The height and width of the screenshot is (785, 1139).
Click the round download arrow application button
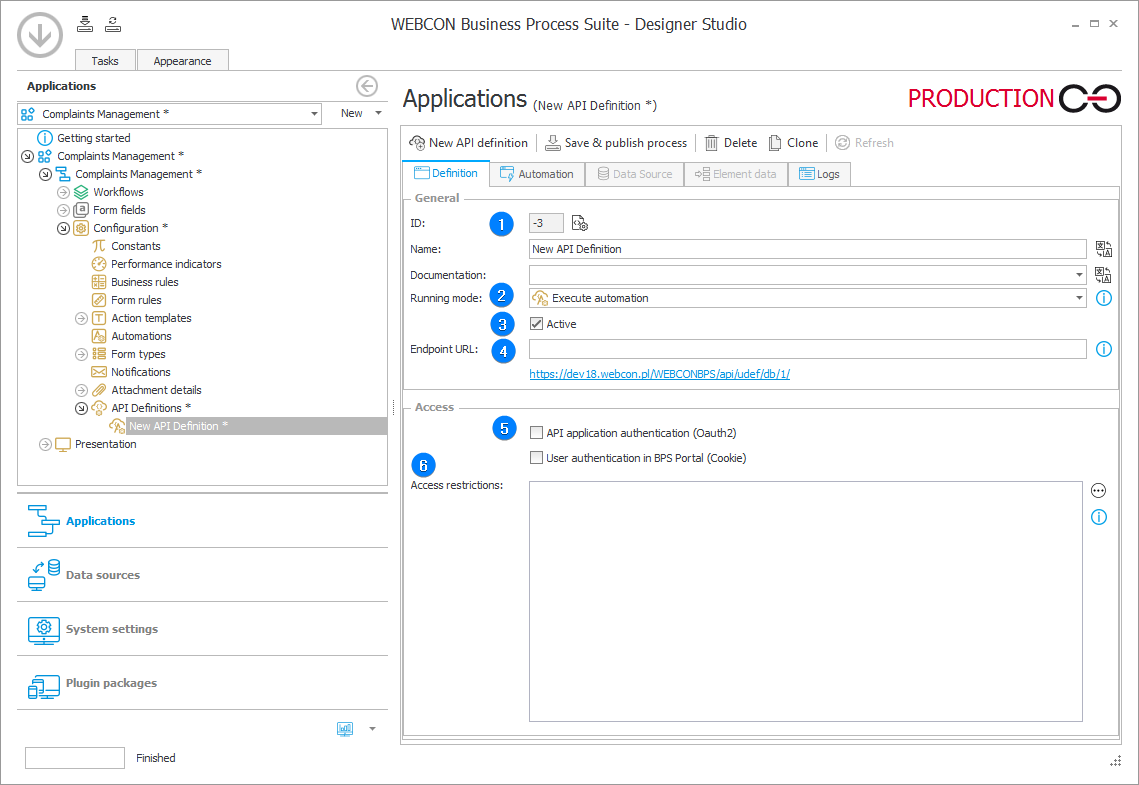(40, 34)
